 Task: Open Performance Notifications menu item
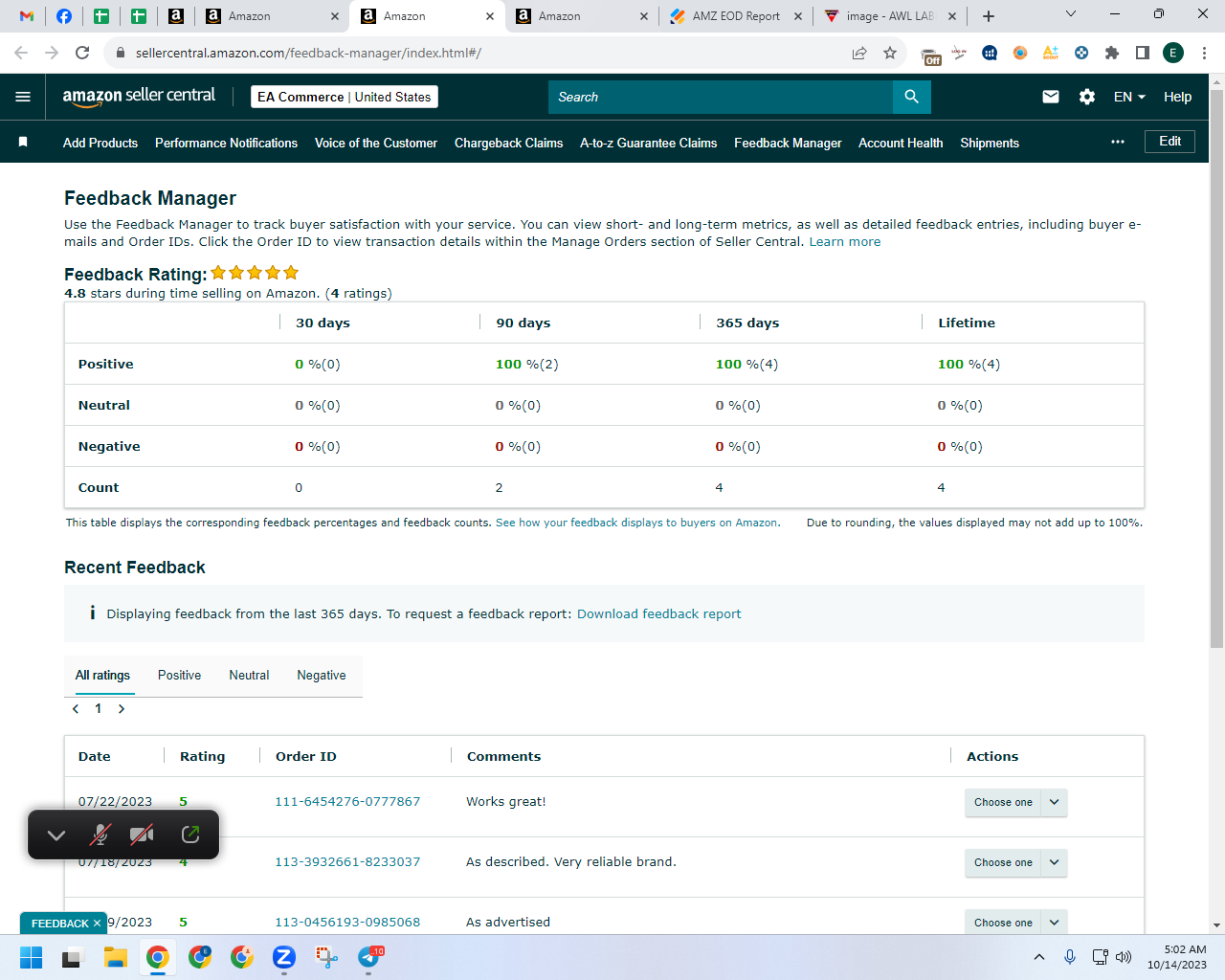coord(226,143)
